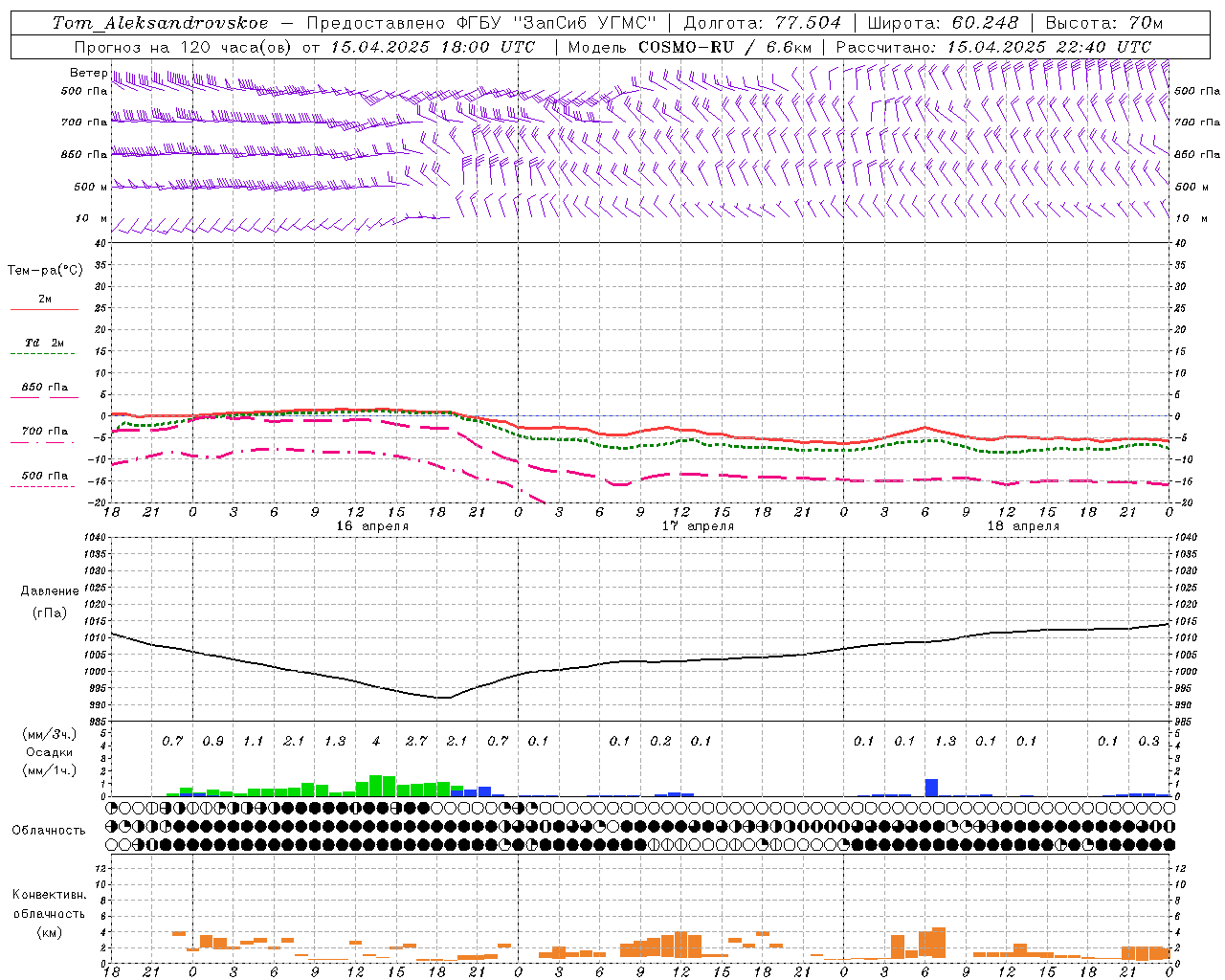Click the precipitation total '0.3'
This screenshot has height=980, width=1225.
click(x=1148, y=742)
